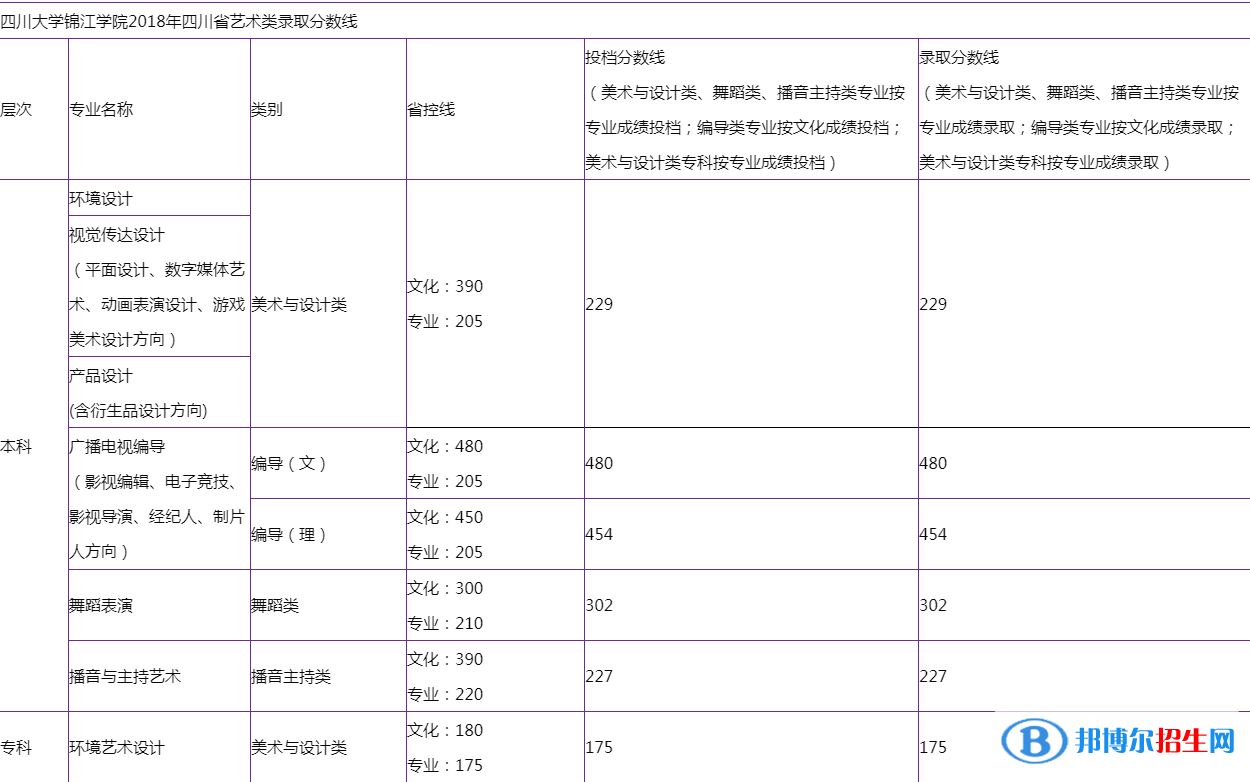Select 175 under 录取分数线

coord(933,747)
